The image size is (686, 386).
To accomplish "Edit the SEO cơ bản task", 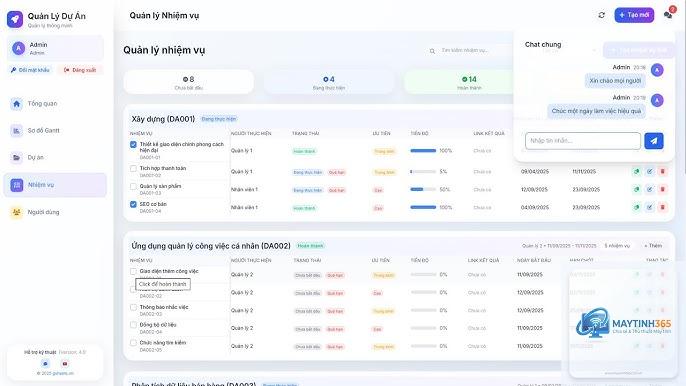I will tap(650, 207).
